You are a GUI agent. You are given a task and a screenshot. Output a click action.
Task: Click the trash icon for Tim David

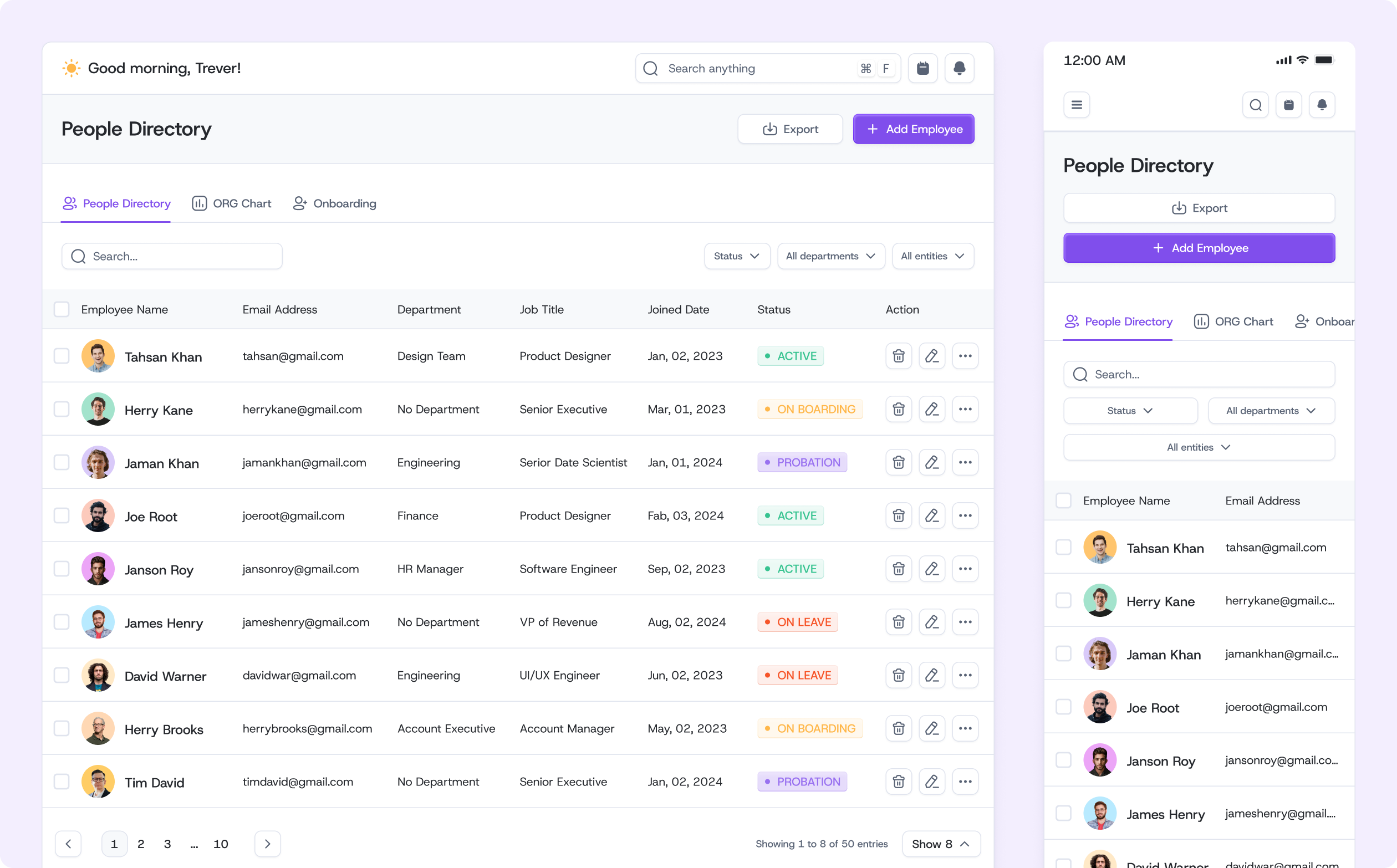899,782
